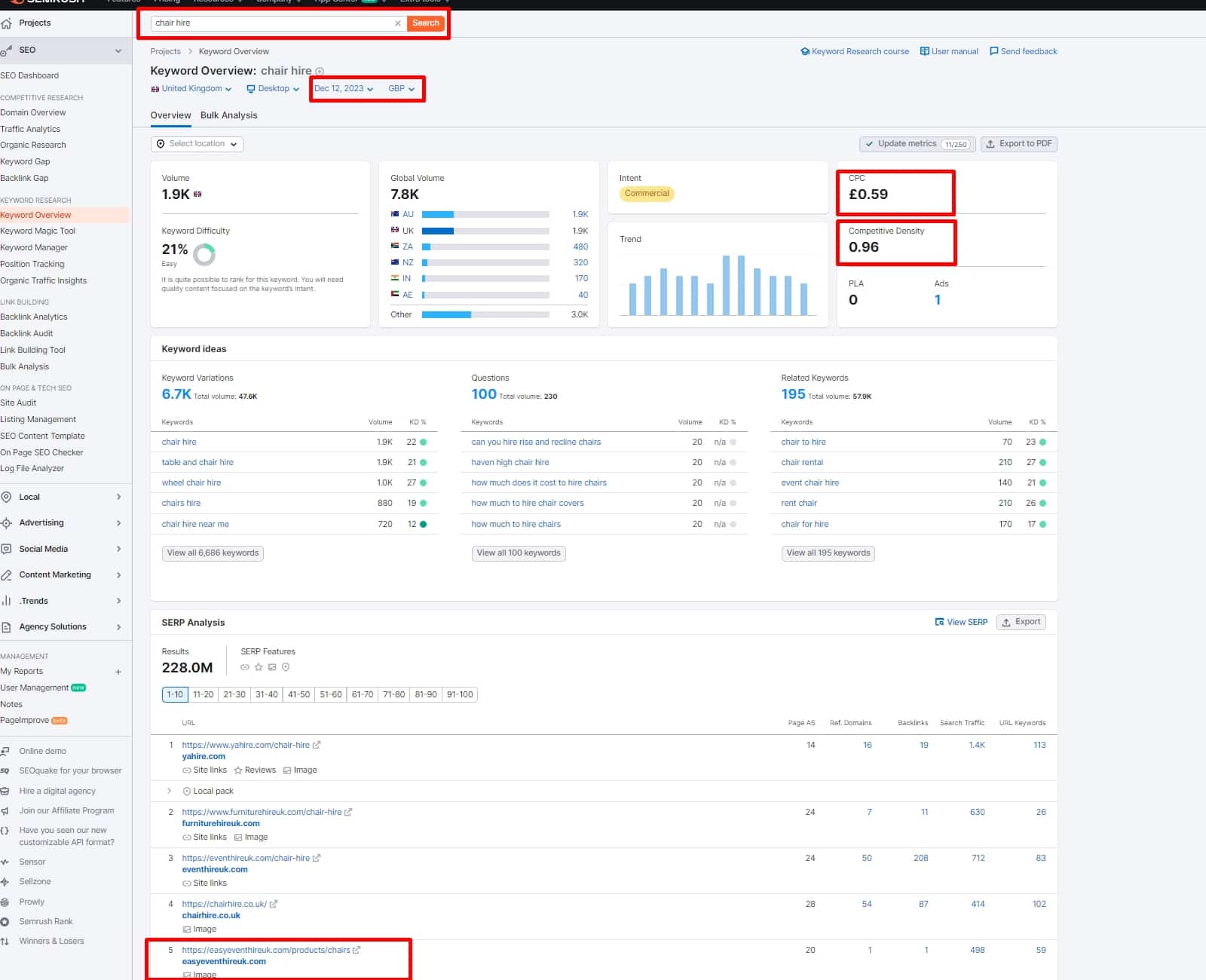Open the GBP currency dropdown
Viewport: 1206px width, 980px height.
pos(402,89)
